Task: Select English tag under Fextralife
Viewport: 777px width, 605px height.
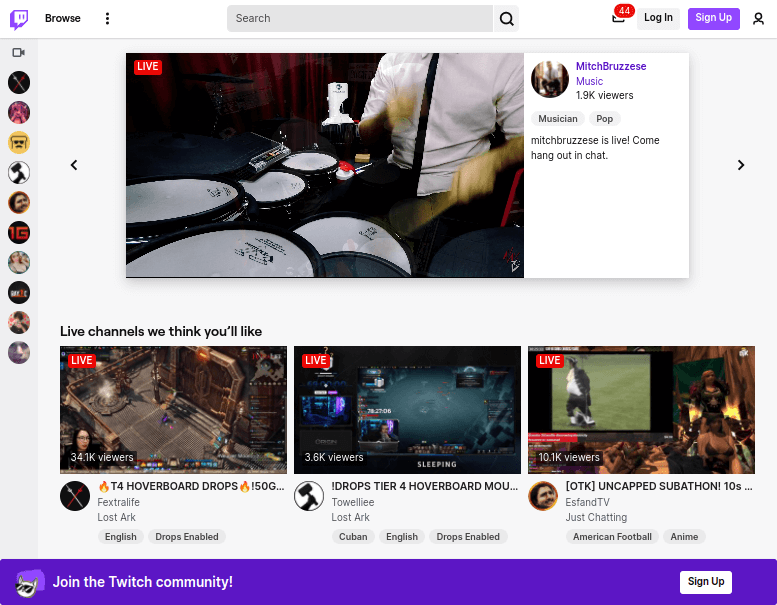Action: pyautogui.click(x=120, y=537)
